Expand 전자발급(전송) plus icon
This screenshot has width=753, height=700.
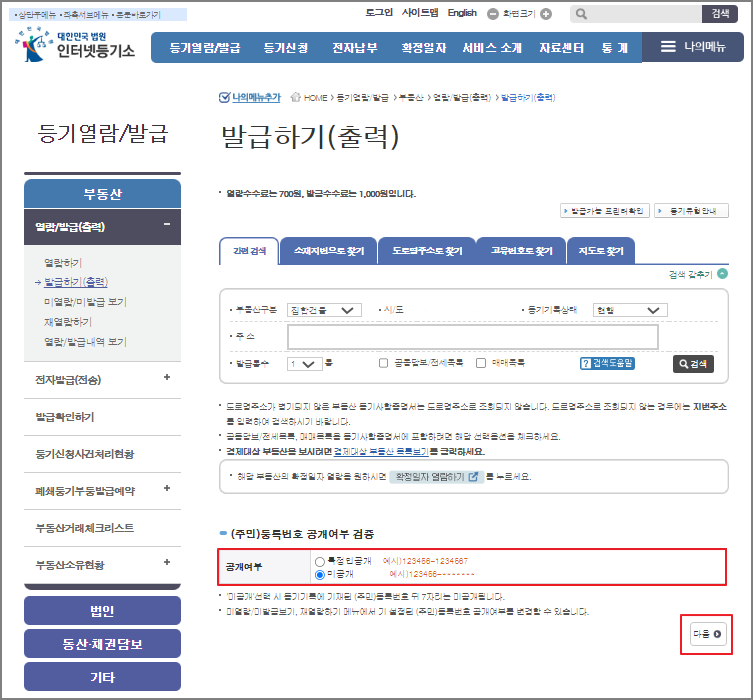tap(167, 377)
